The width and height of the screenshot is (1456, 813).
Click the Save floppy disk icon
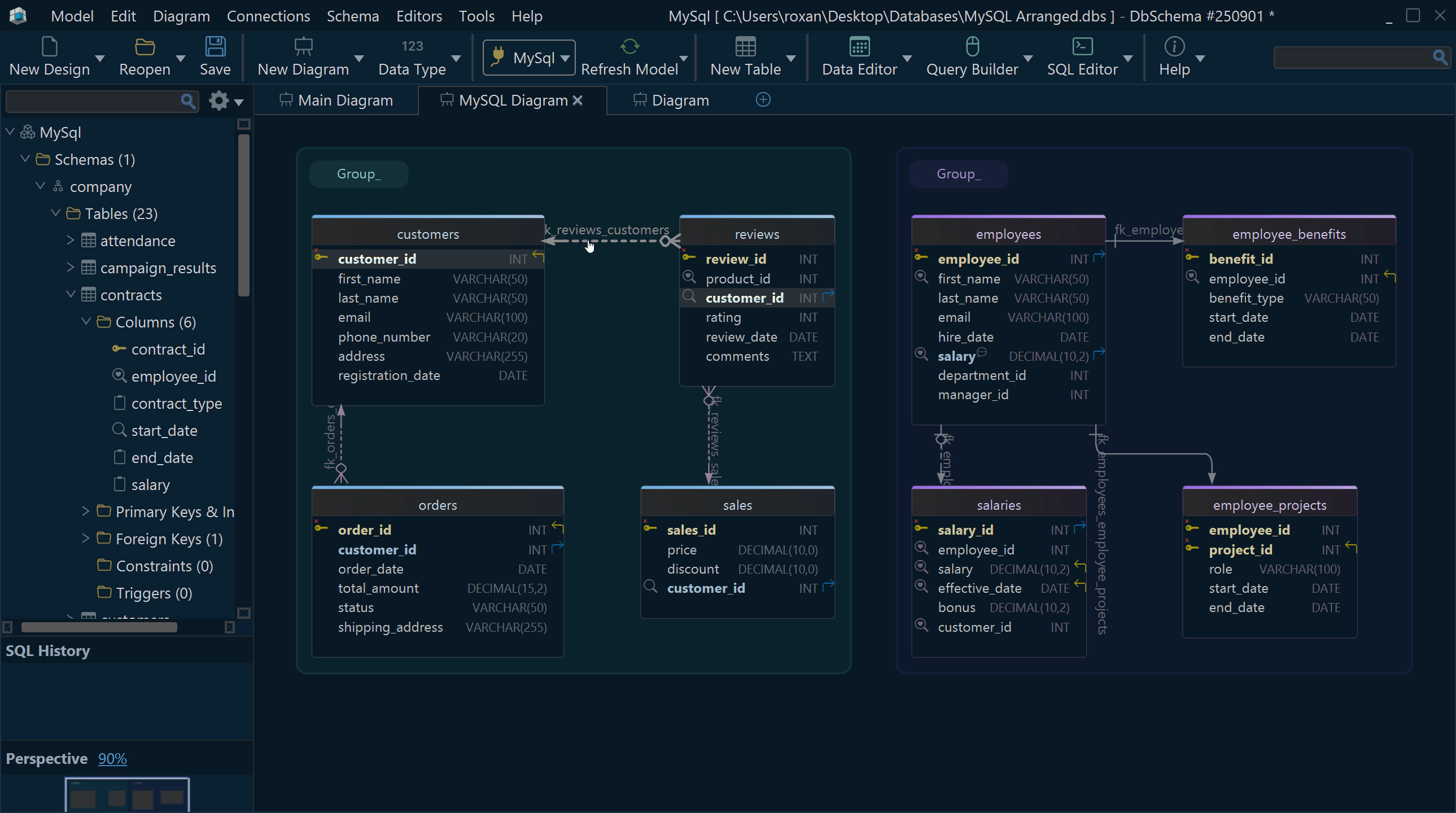pyautogui.click(x=215, y=47)
